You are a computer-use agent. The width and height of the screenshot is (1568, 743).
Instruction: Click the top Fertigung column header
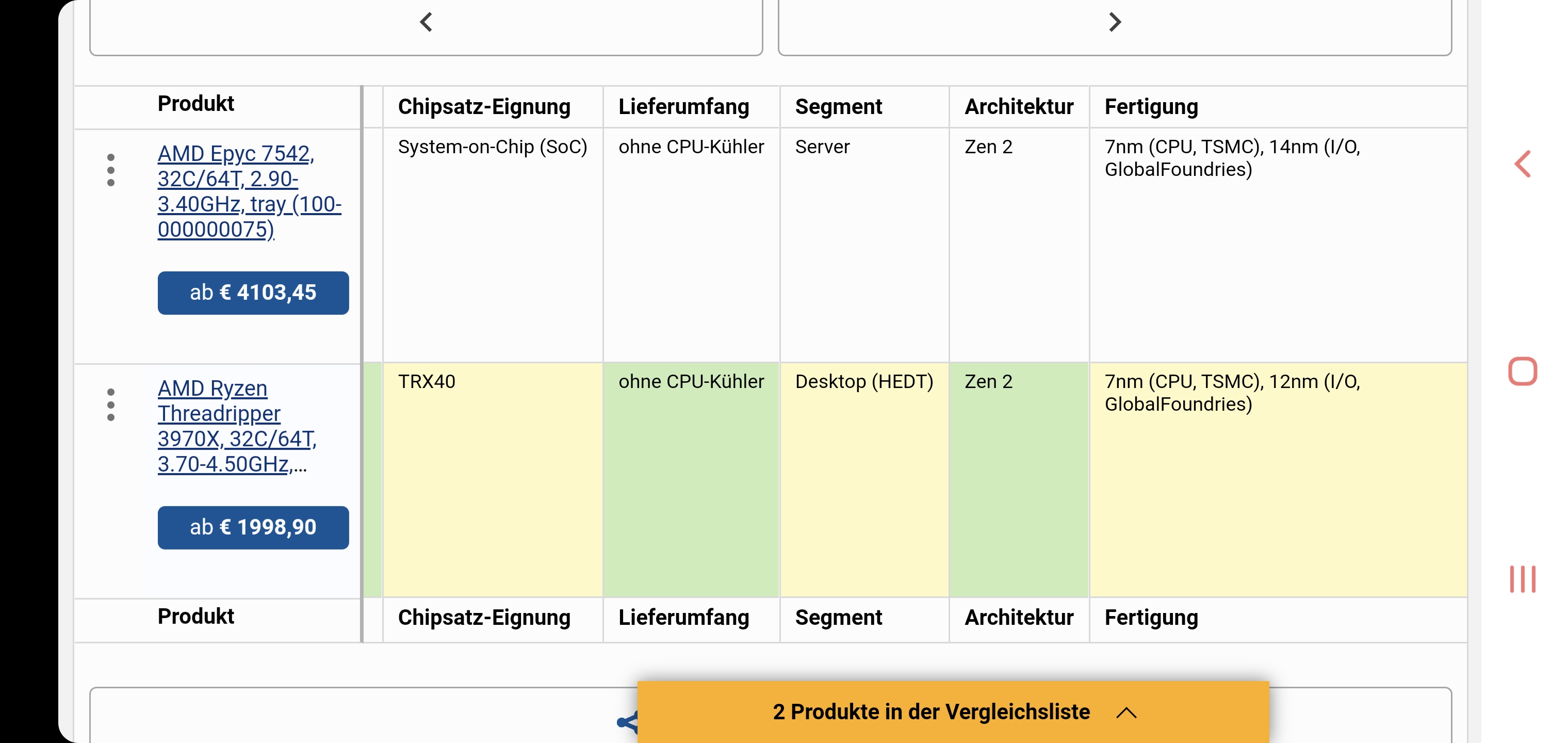tap(1151, 107)
